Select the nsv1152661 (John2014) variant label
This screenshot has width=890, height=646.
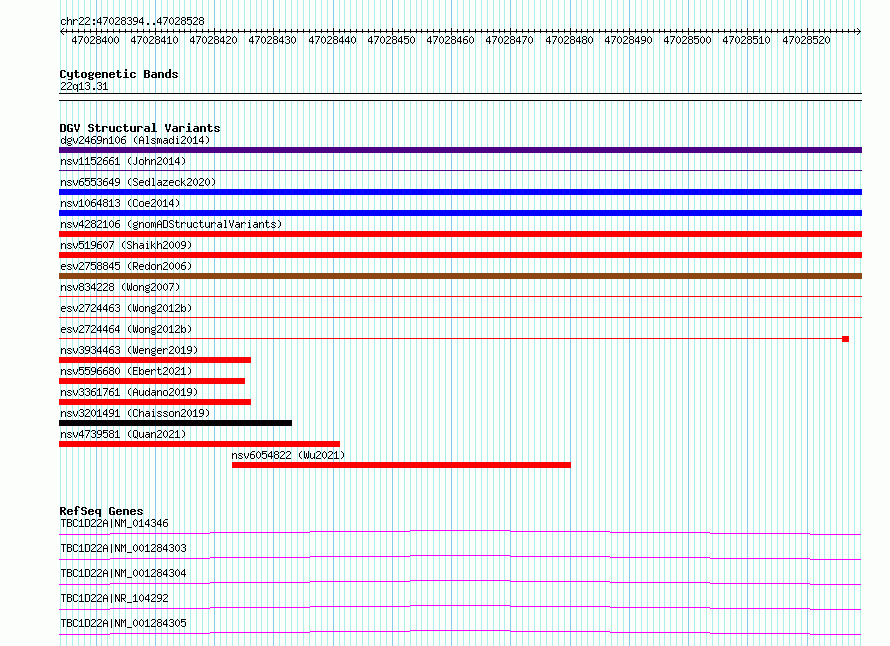[x=123, y=161]
